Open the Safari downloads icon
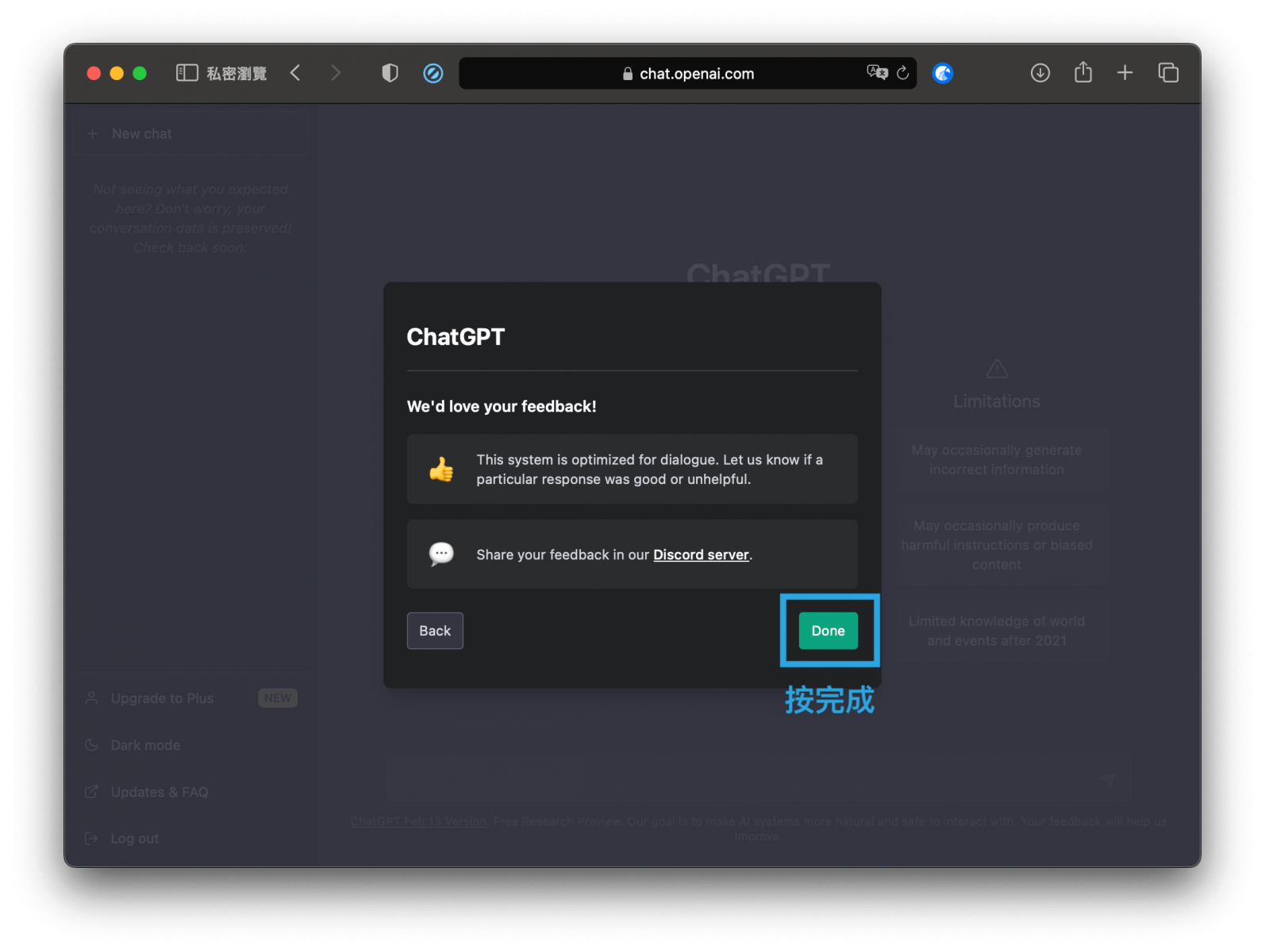Image resolution: width=1265 pixels, height=952 pixels. [x=1040, y=73]
